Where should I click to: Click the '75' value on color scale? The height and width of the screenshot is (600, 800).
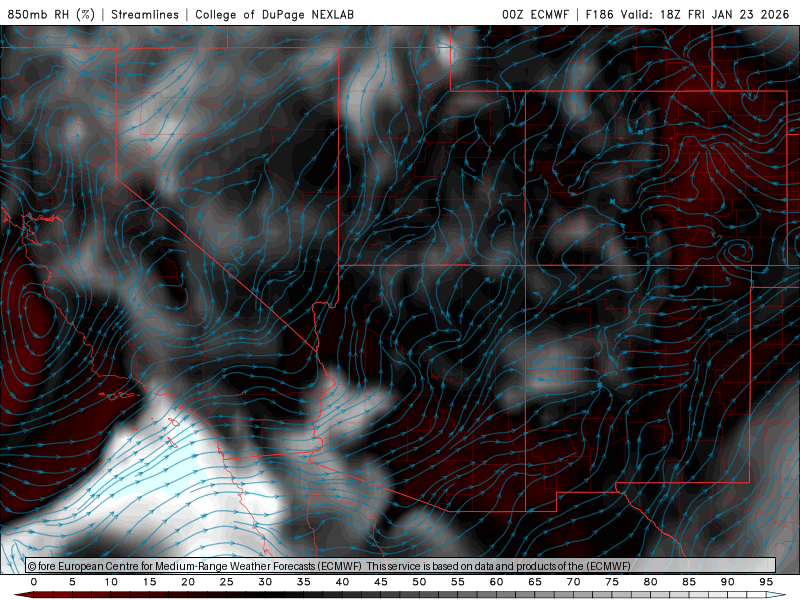[x=612, y=582]
